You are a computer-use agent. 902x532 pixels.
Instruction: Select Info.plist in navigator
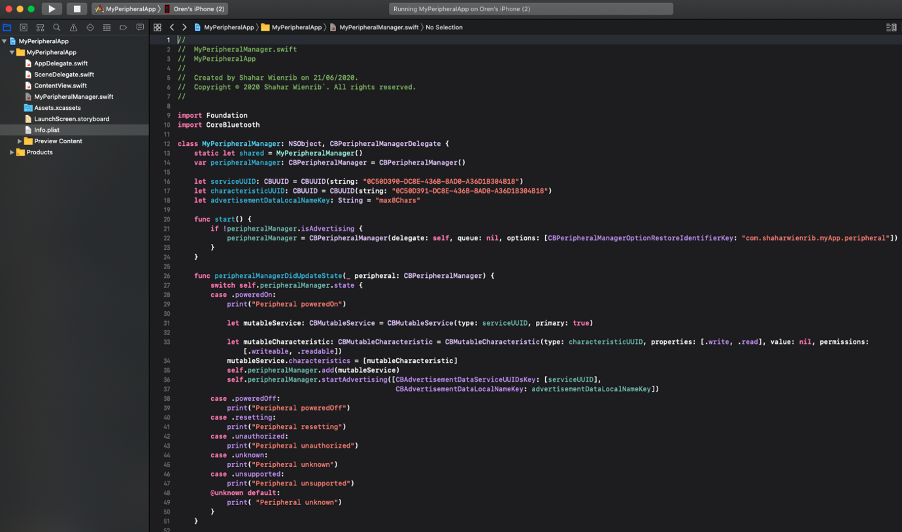[x=74, y=130]
